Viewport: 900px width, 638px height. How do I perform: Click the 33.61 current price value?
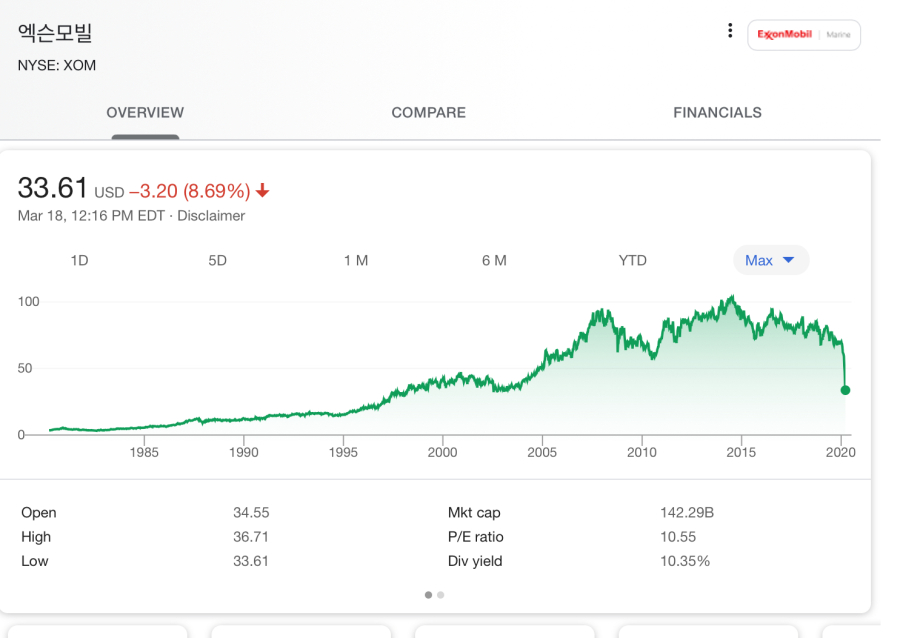coord(52,188)
